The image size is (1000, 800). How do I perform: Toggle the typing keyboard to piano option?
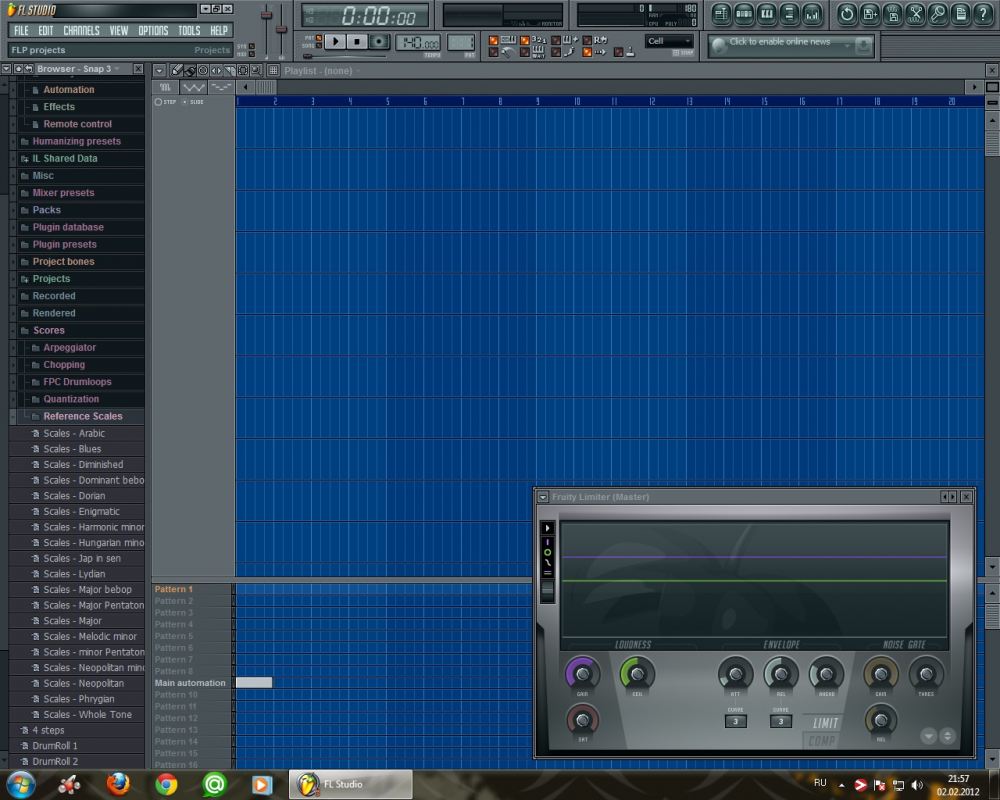[x=493, y=40]
